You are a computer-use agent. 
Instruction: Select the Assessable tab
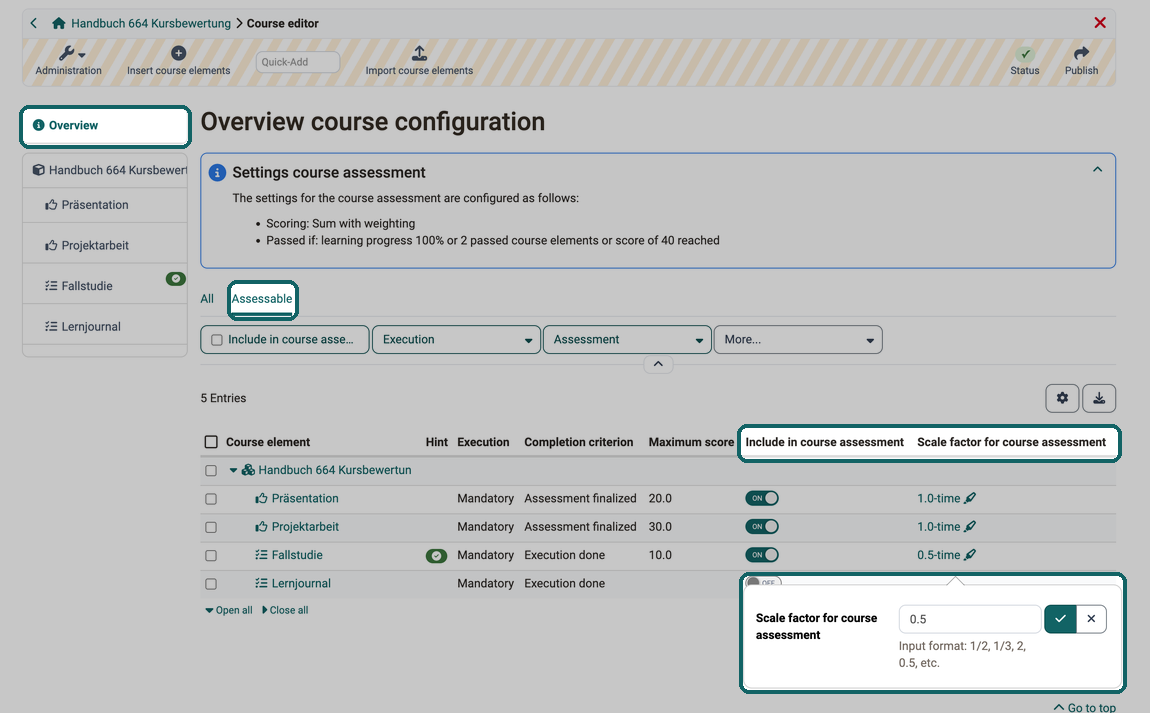point(262,299)
